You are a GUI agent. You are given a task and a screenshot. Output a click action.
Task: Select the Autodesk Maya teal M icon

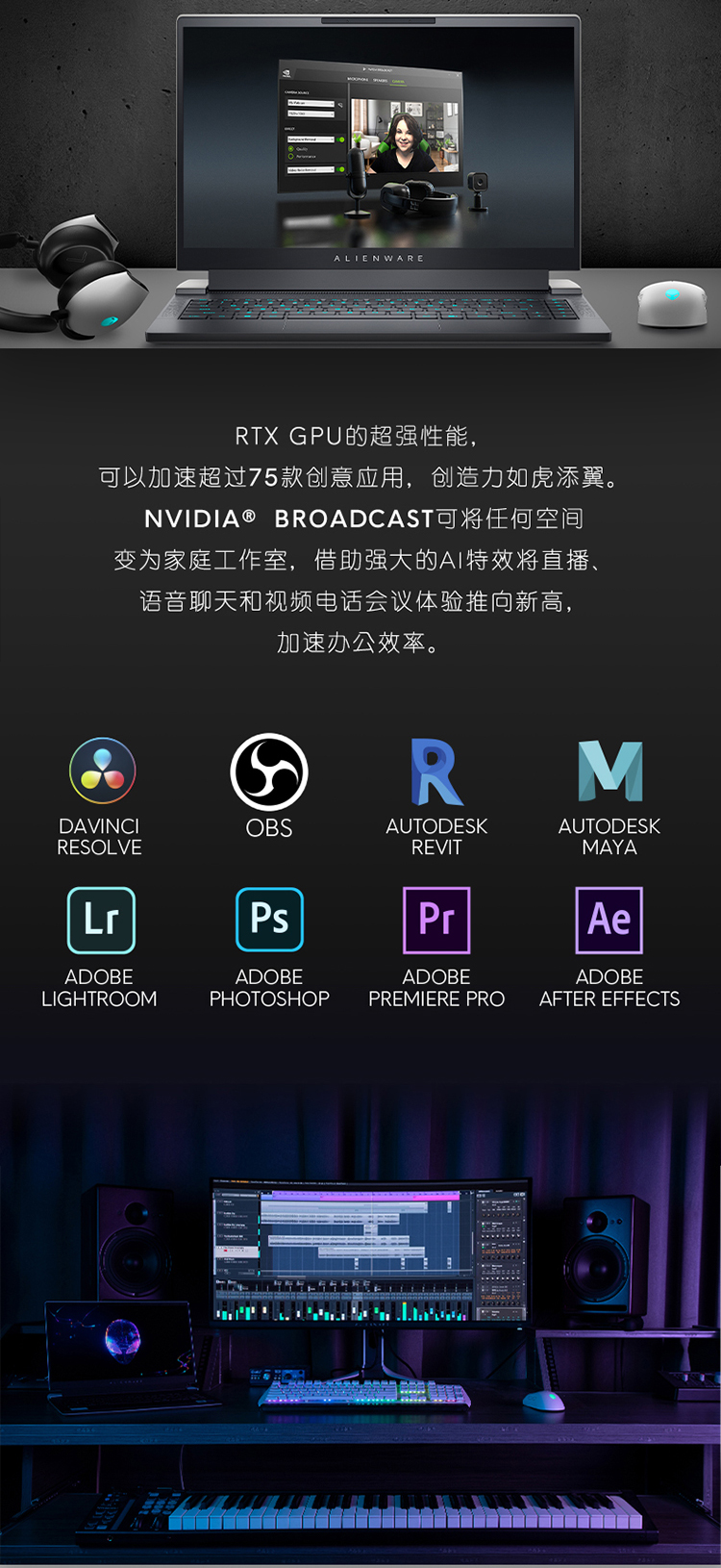click(610, 771)
